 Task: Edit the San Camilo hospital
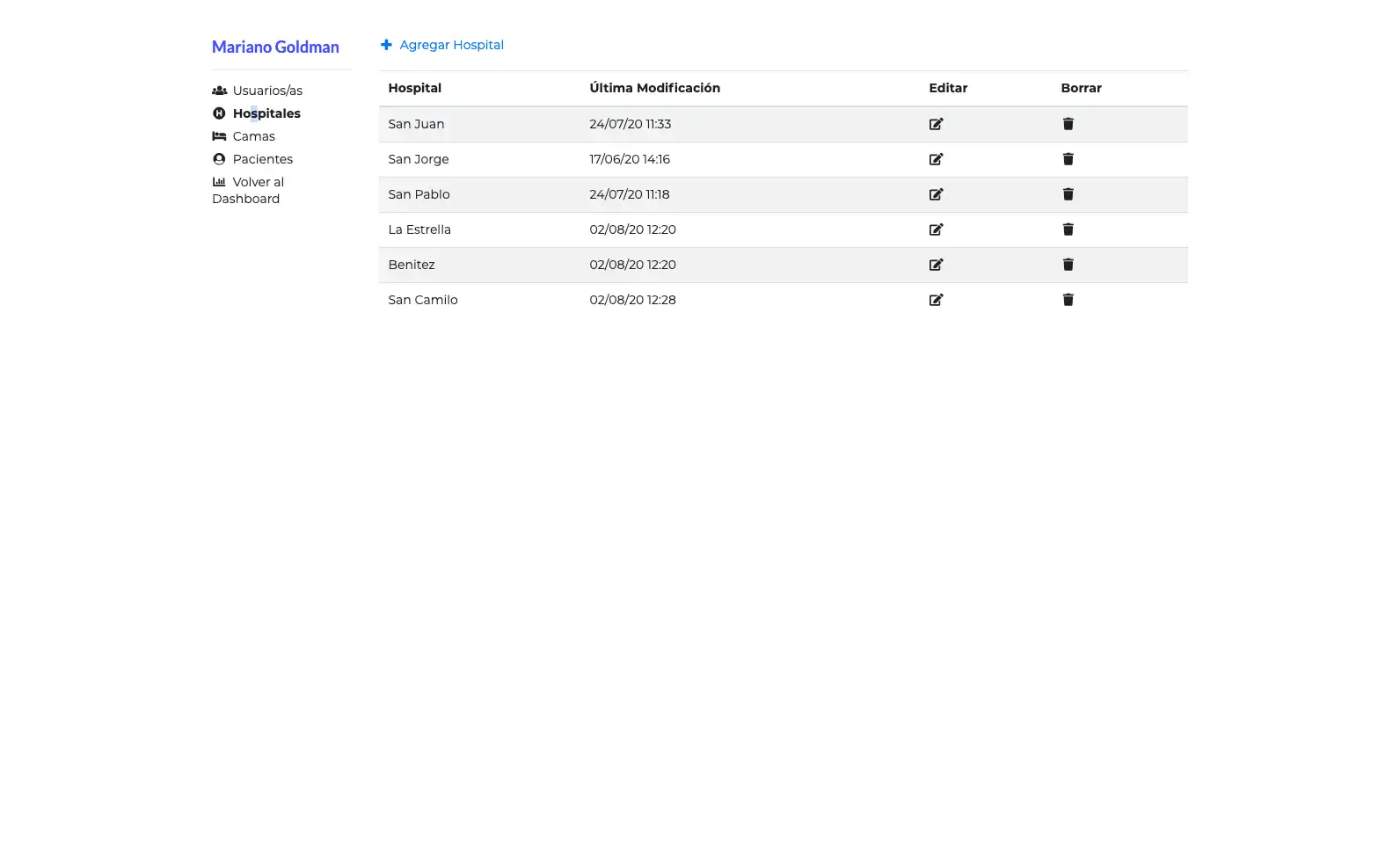[x=936, y=300]
